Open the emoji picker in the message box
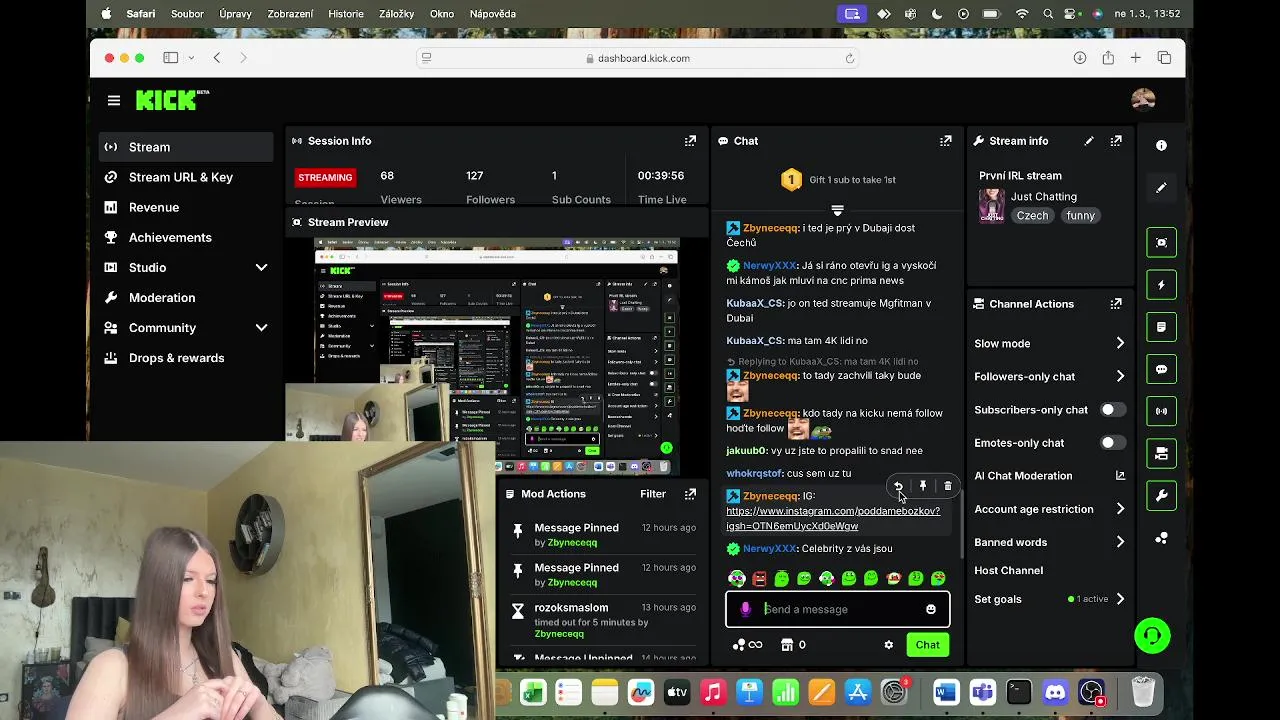The height and width of the screenshot is (720, 1280). coord(931,609)
